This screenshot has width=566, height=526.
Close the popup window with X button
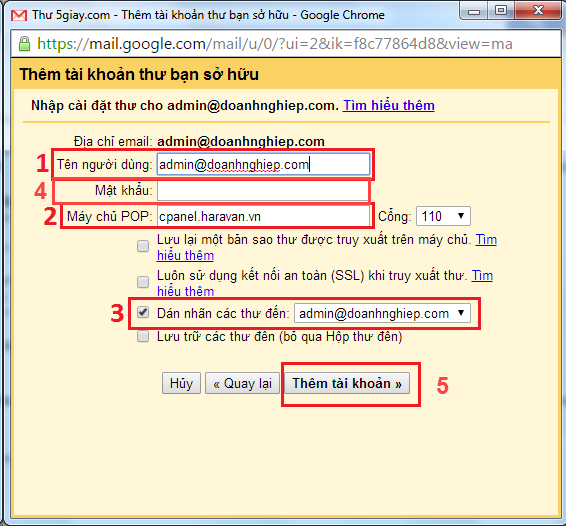tap(539, 10)
